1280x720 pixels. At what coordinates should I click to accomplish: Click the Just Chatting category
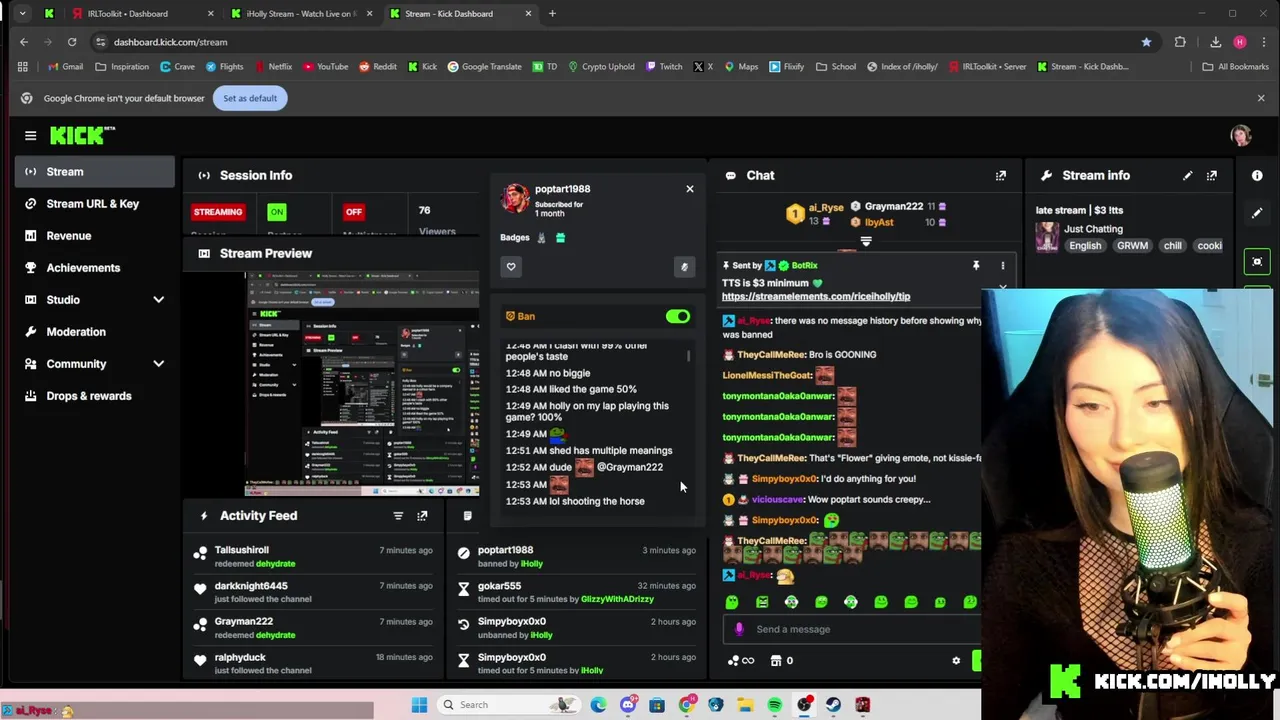click(1093, 229)
